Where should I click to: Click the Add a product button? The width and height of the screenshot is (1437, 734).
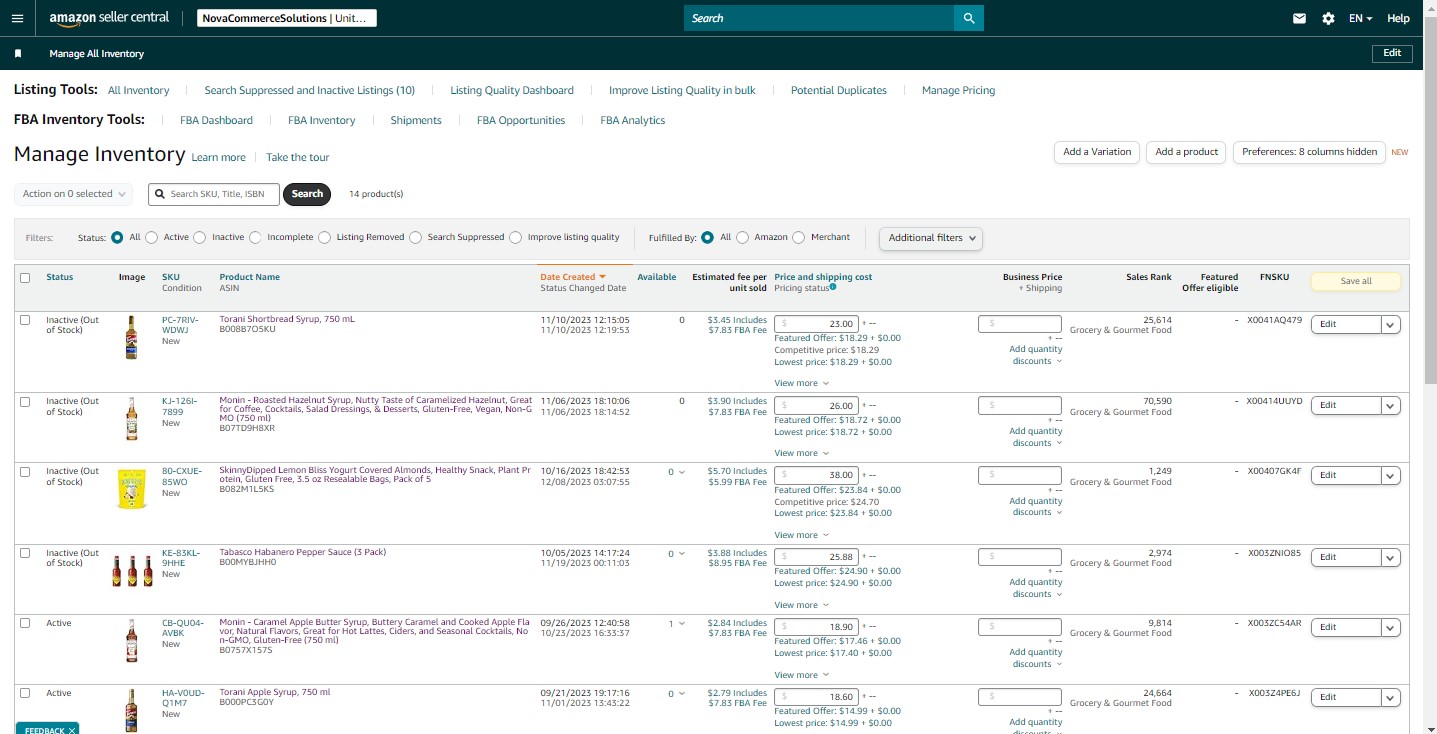point(1187,152)
